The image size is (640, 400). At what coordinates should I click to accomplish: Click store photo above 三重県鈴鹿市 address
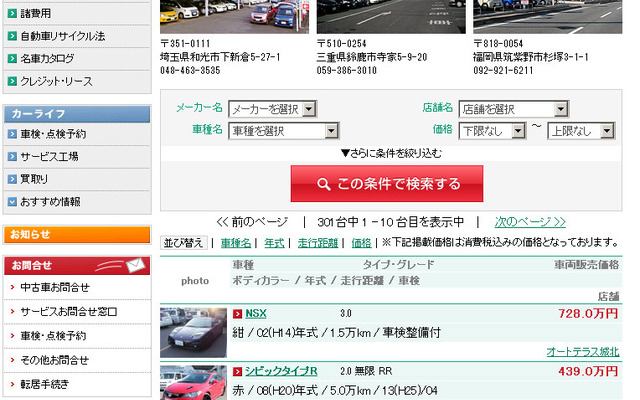point(391,17)
